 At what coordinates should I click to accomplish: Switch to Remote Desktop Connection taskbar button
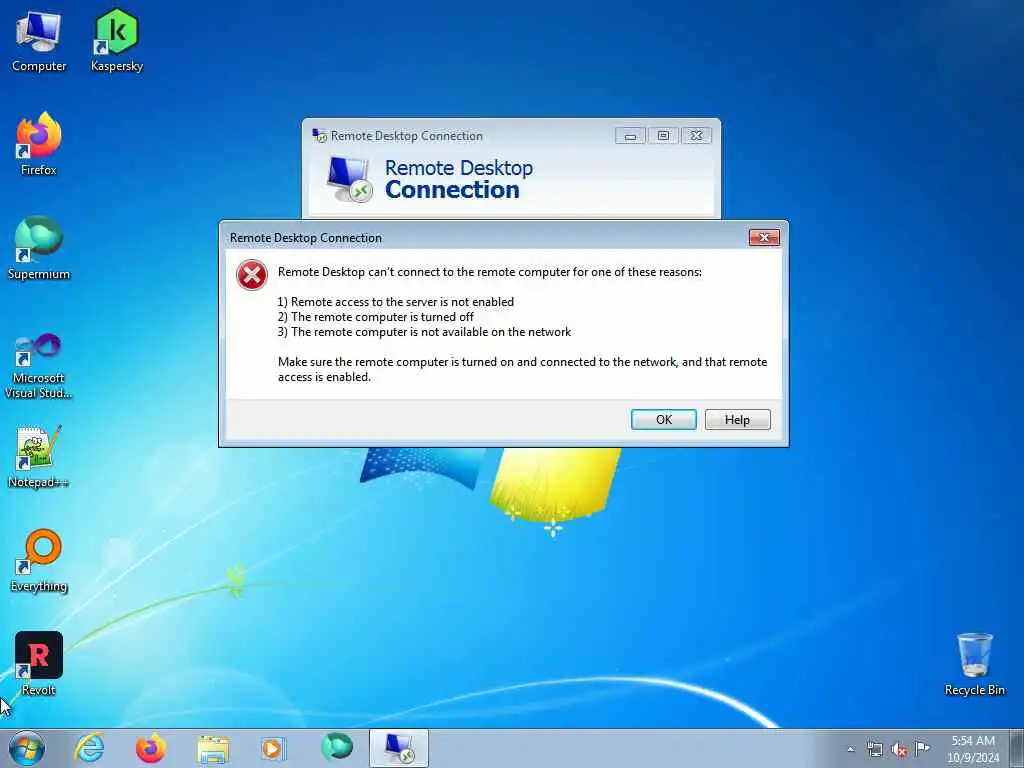[399, 748]
